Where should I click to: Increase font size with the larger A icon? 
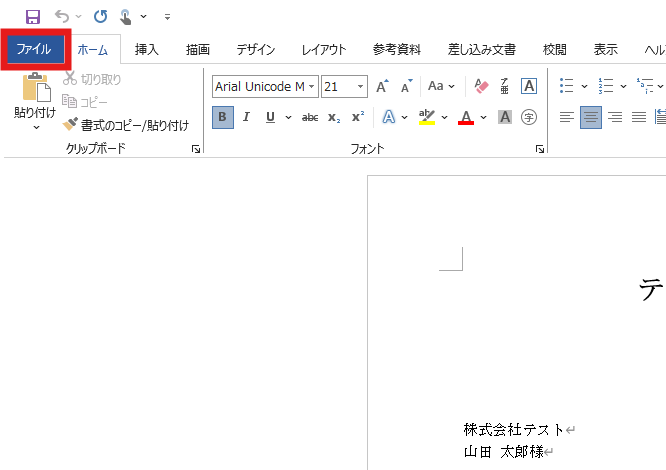[382, 86]
